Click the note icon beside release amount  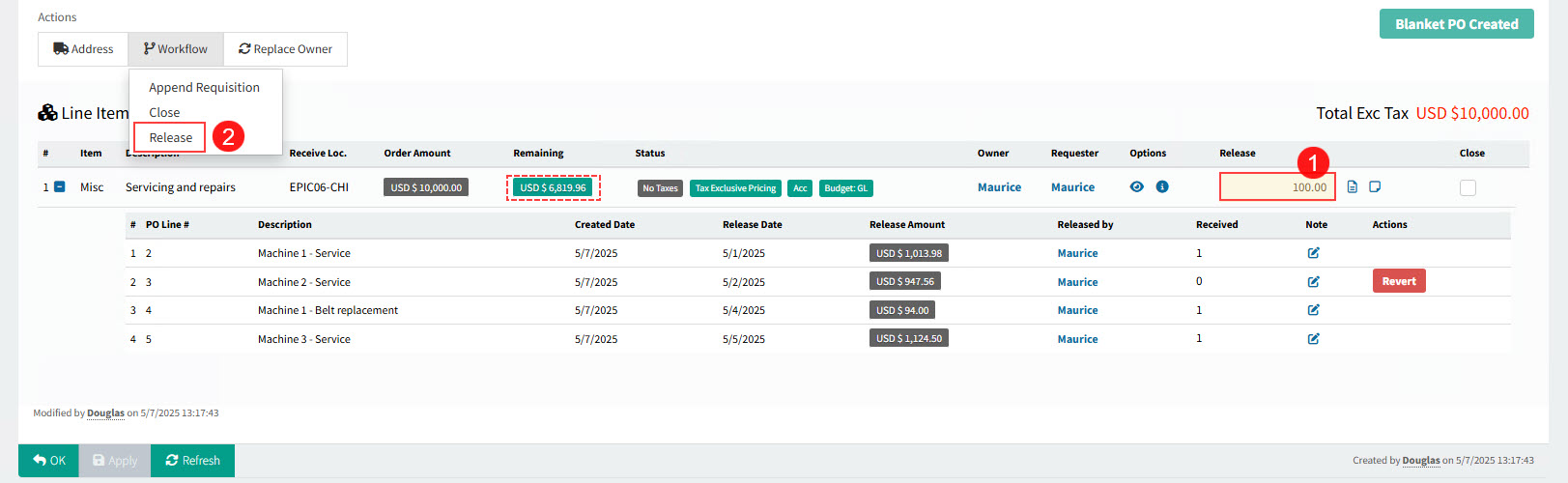(1375, 186)
